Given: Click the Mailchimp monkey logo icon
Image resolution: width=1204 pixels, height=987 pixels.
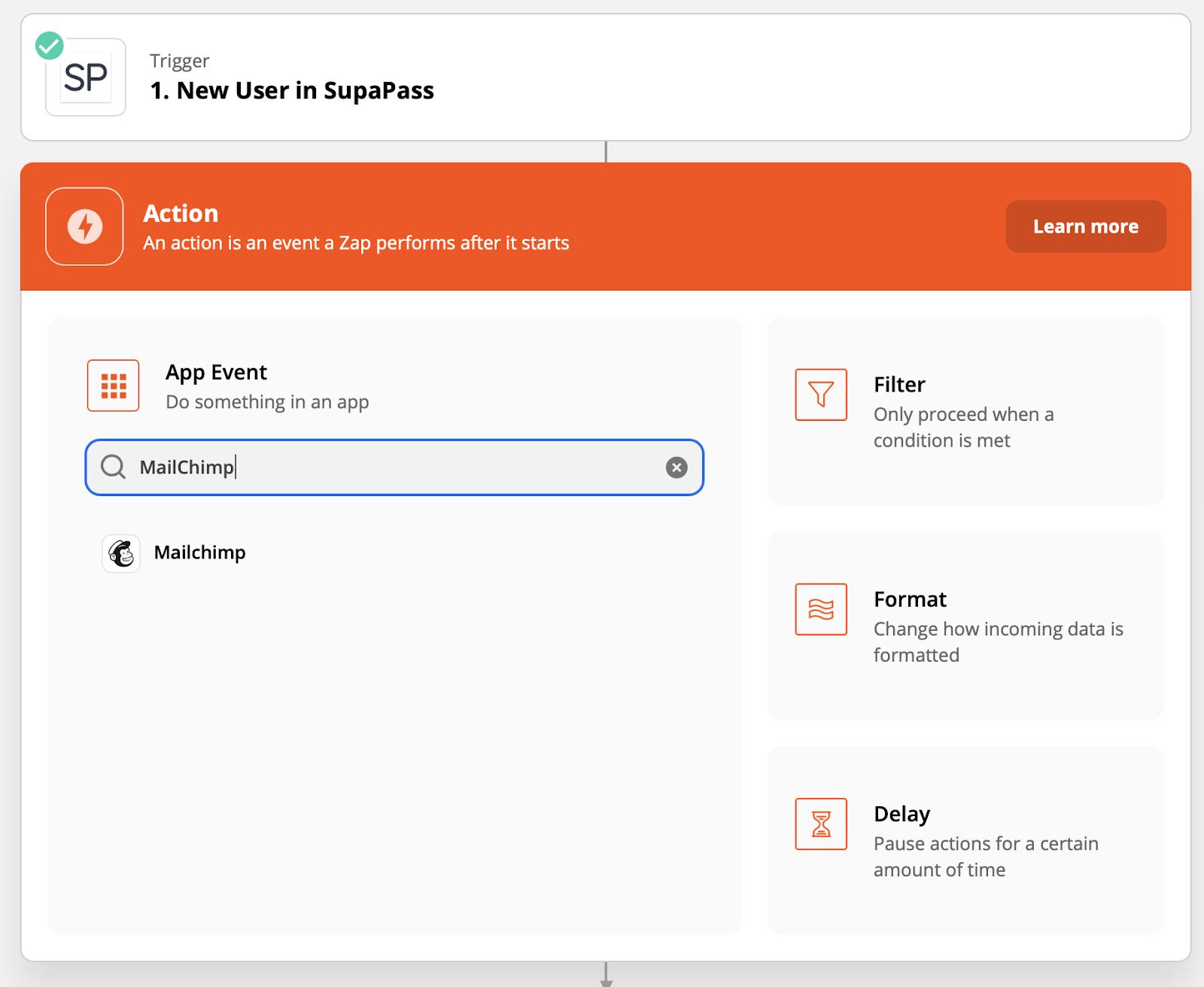Looking at the screenshot, I should pyautogui.click(x=121, y=553).
